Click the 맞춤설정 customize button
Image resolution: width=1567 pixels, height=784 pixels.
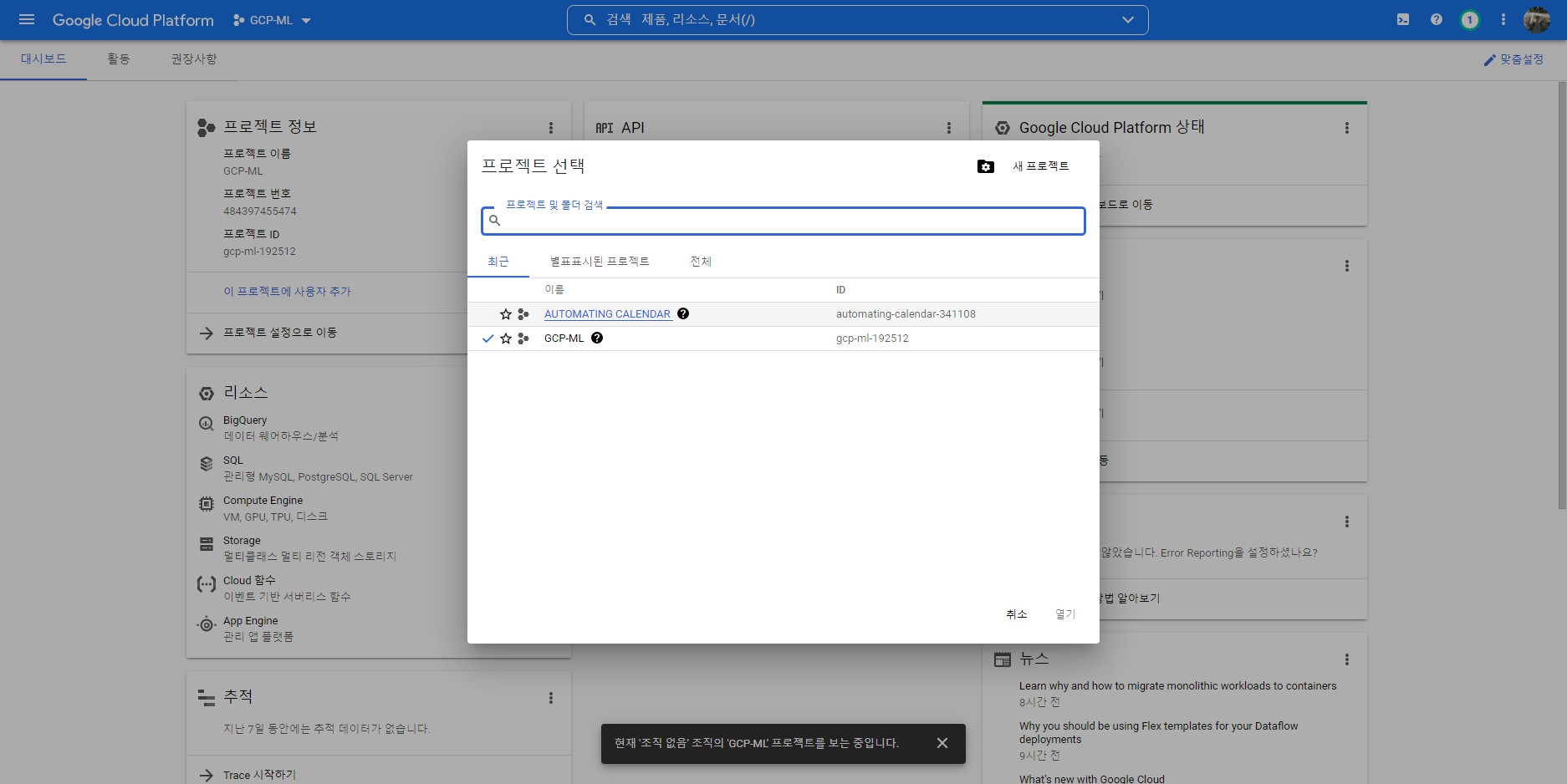point(1513,59)
